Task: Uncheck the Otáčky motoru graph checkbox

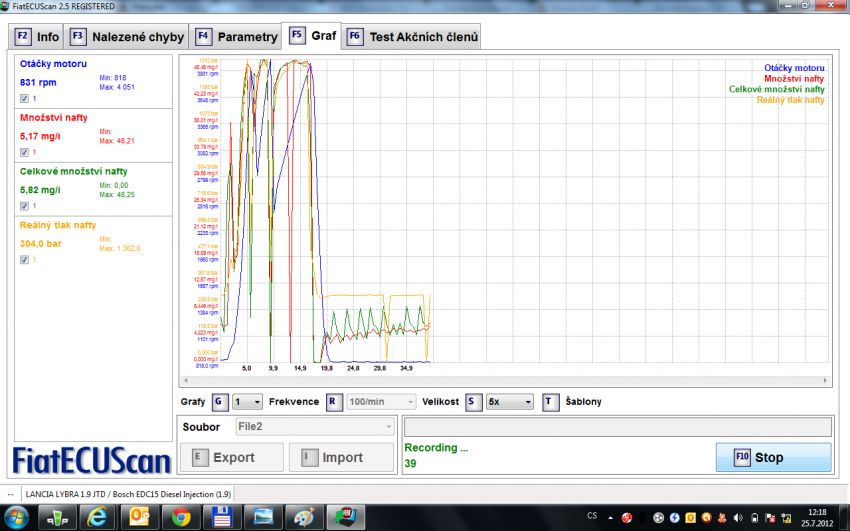Action: [24, 99]
